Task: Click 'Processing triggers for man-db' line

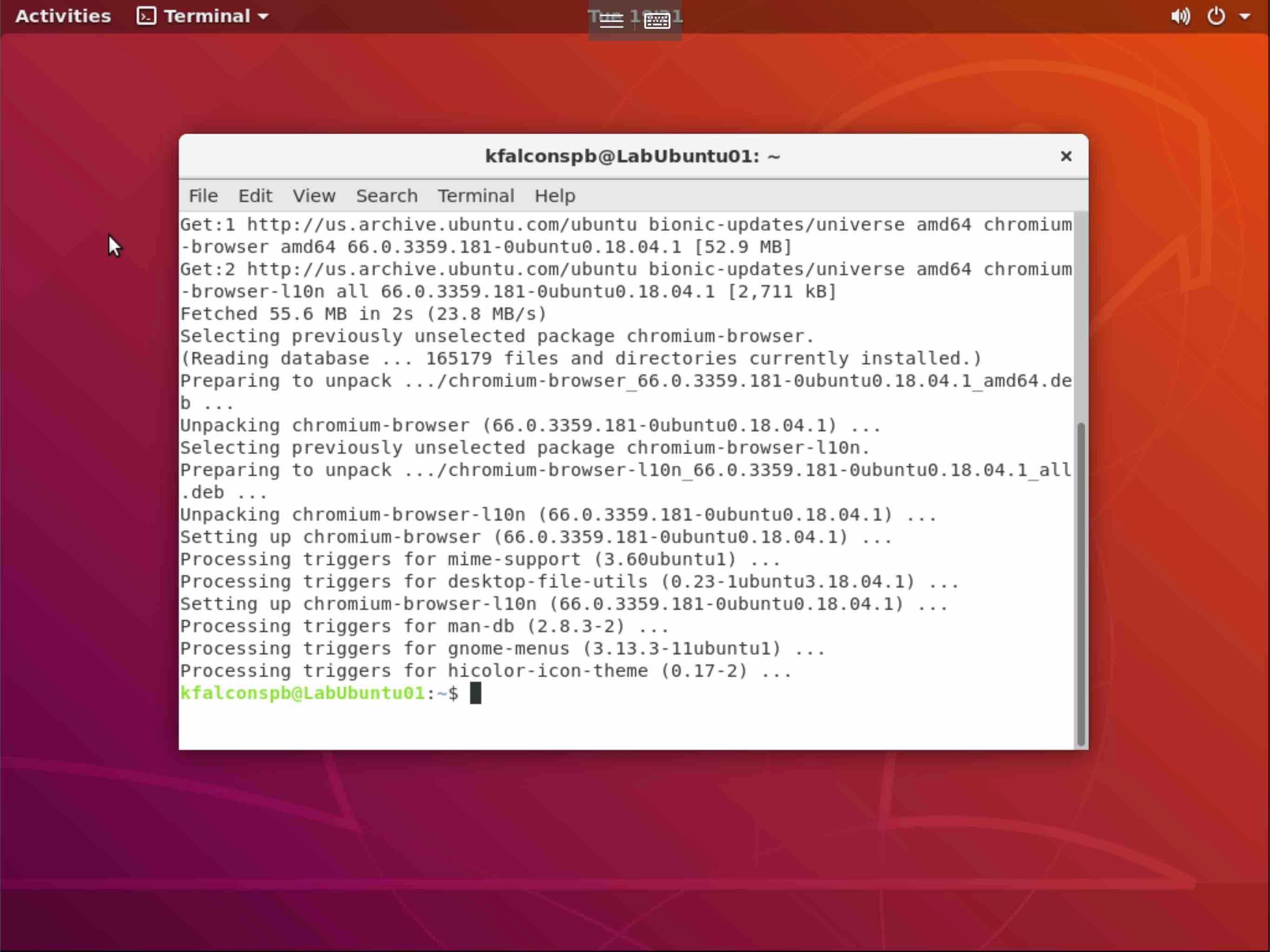Action: (424, 627)
